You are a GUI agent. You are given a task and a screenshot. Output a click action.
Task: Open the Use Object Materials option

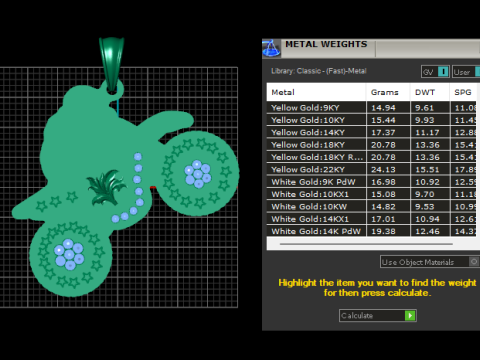(425, 262)
